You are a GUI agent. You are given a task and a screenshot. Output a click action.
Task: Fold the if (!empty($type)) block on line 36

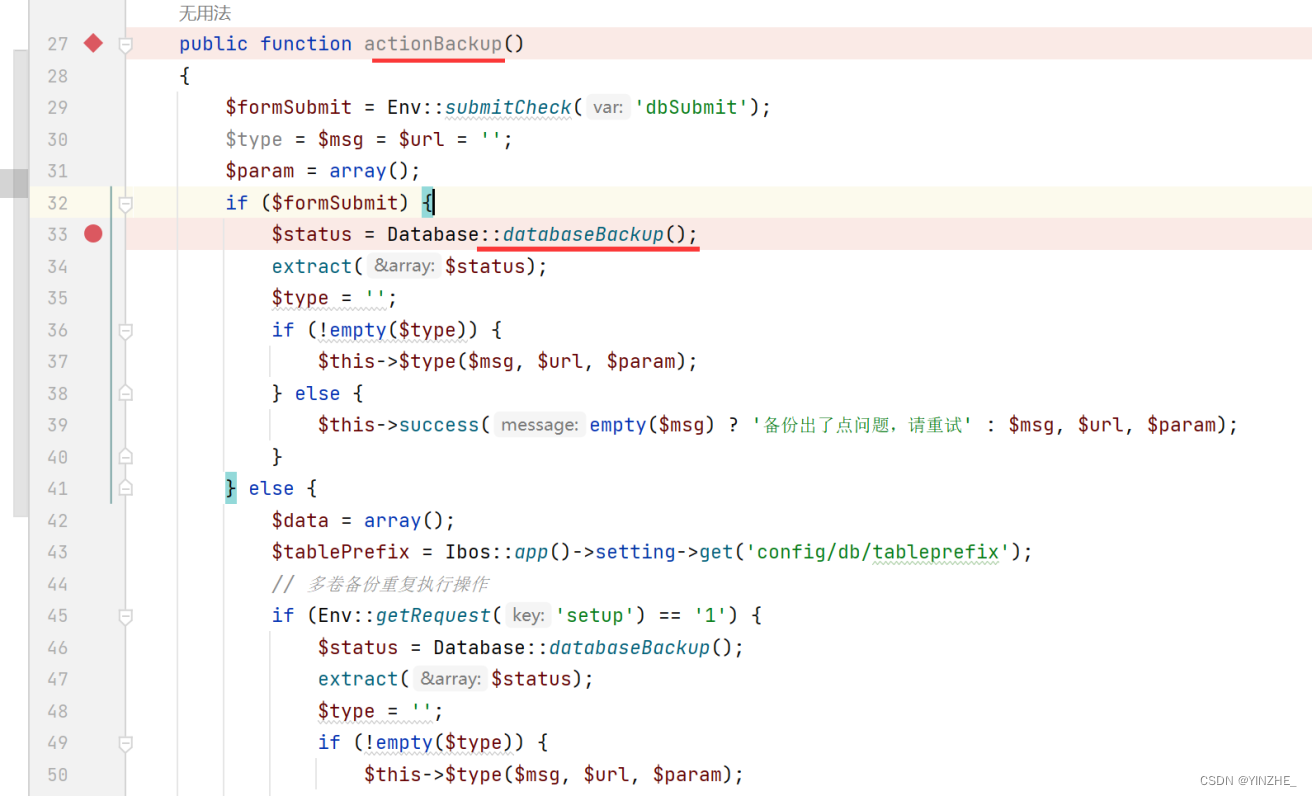125,330
